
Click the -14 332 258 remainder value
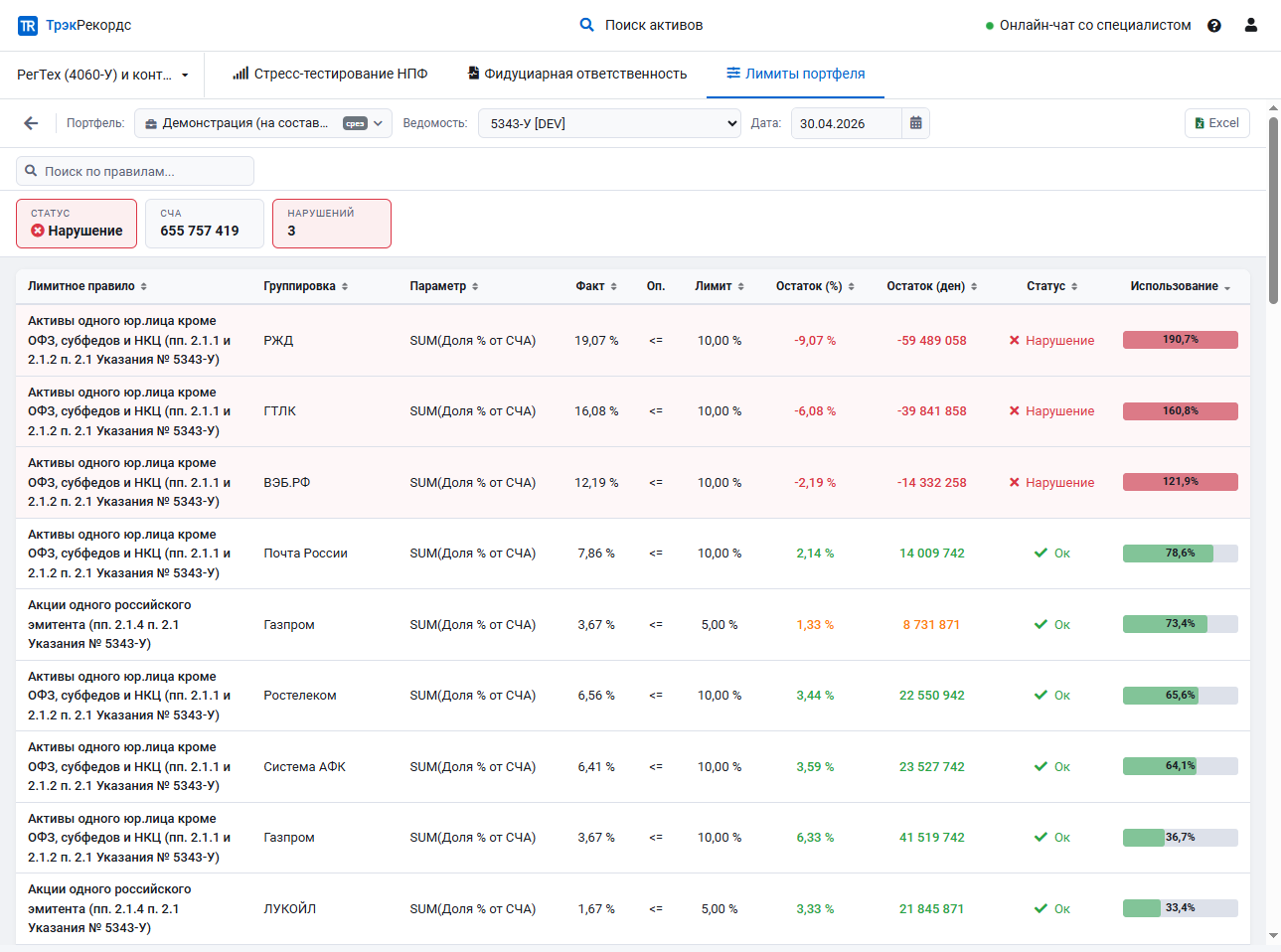point(932,483)
